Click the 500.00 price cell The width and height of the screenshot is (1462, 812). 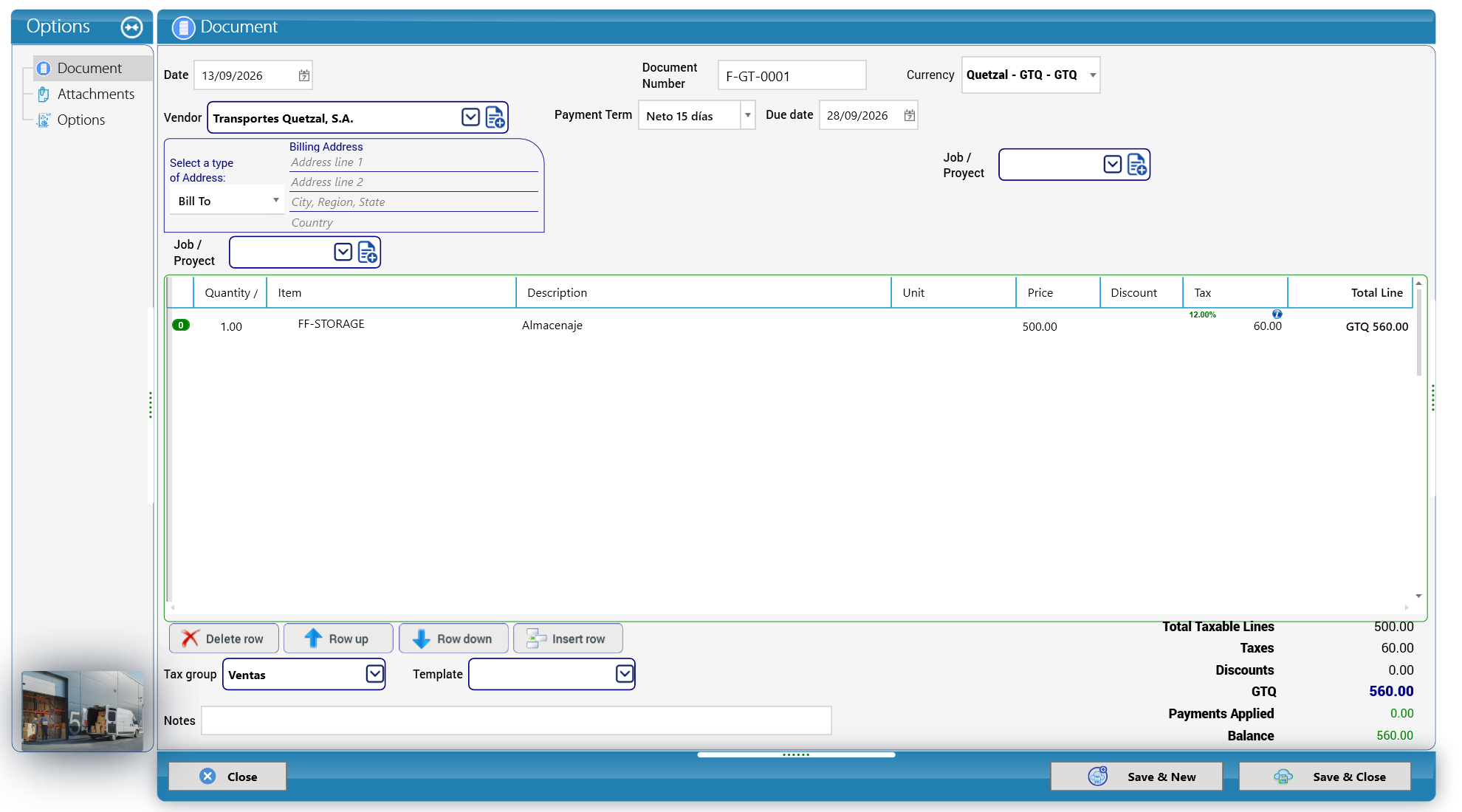pos(1040,327)
